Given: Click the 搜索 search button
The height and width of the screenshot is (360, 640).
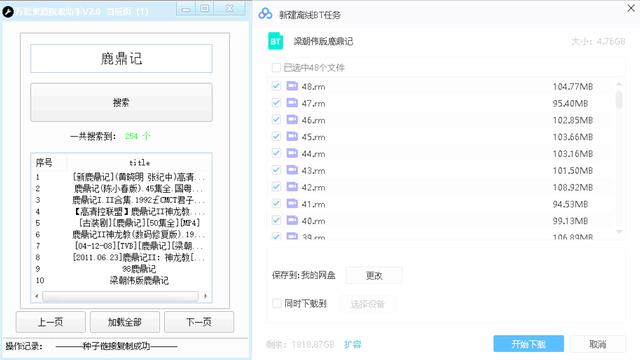Looking at the screenshot, I should (x=121, y=102).
